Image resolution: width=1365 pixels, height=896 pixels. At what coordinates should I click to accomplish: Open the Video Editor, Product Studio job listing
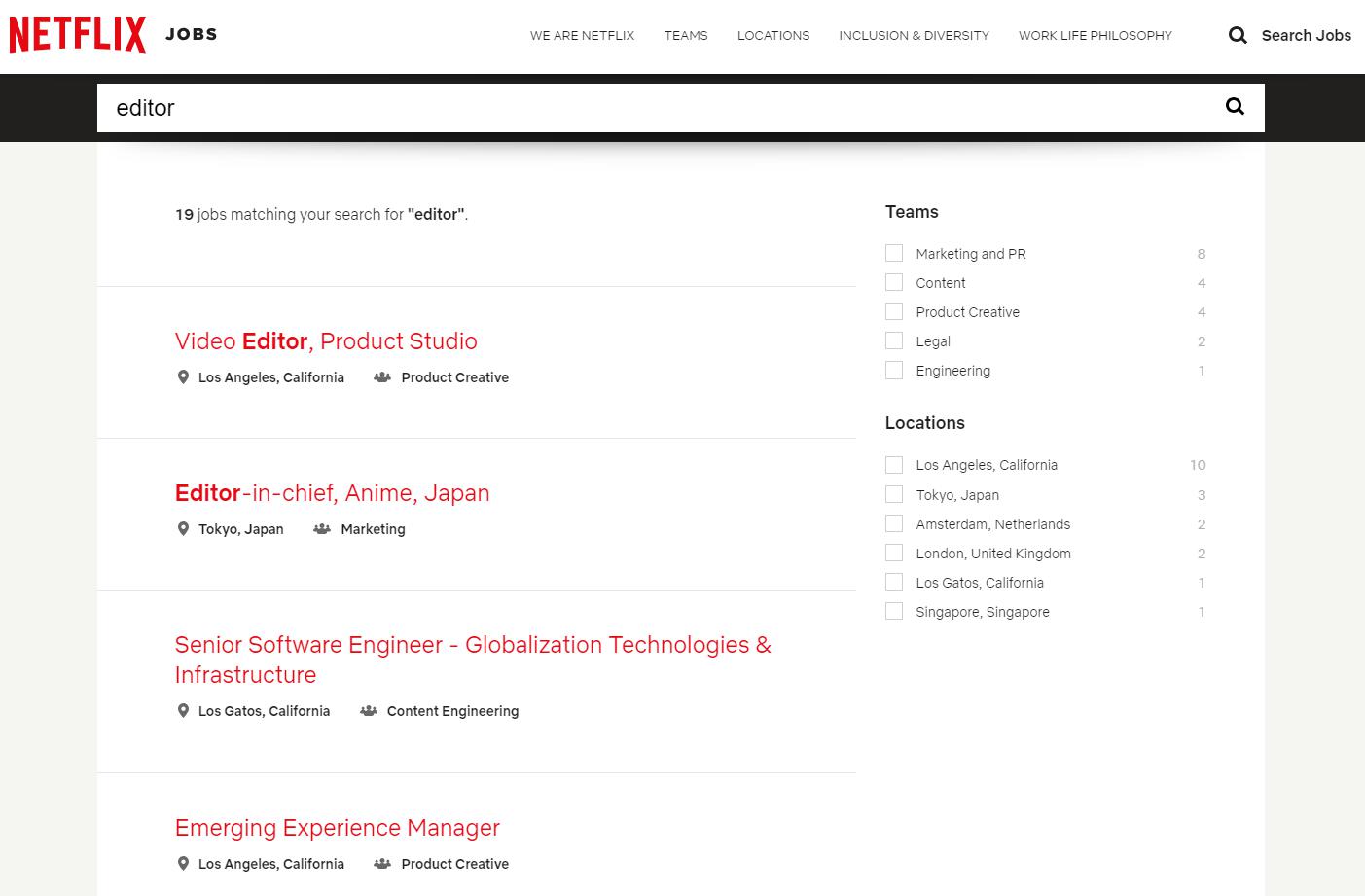pos(326,341)
